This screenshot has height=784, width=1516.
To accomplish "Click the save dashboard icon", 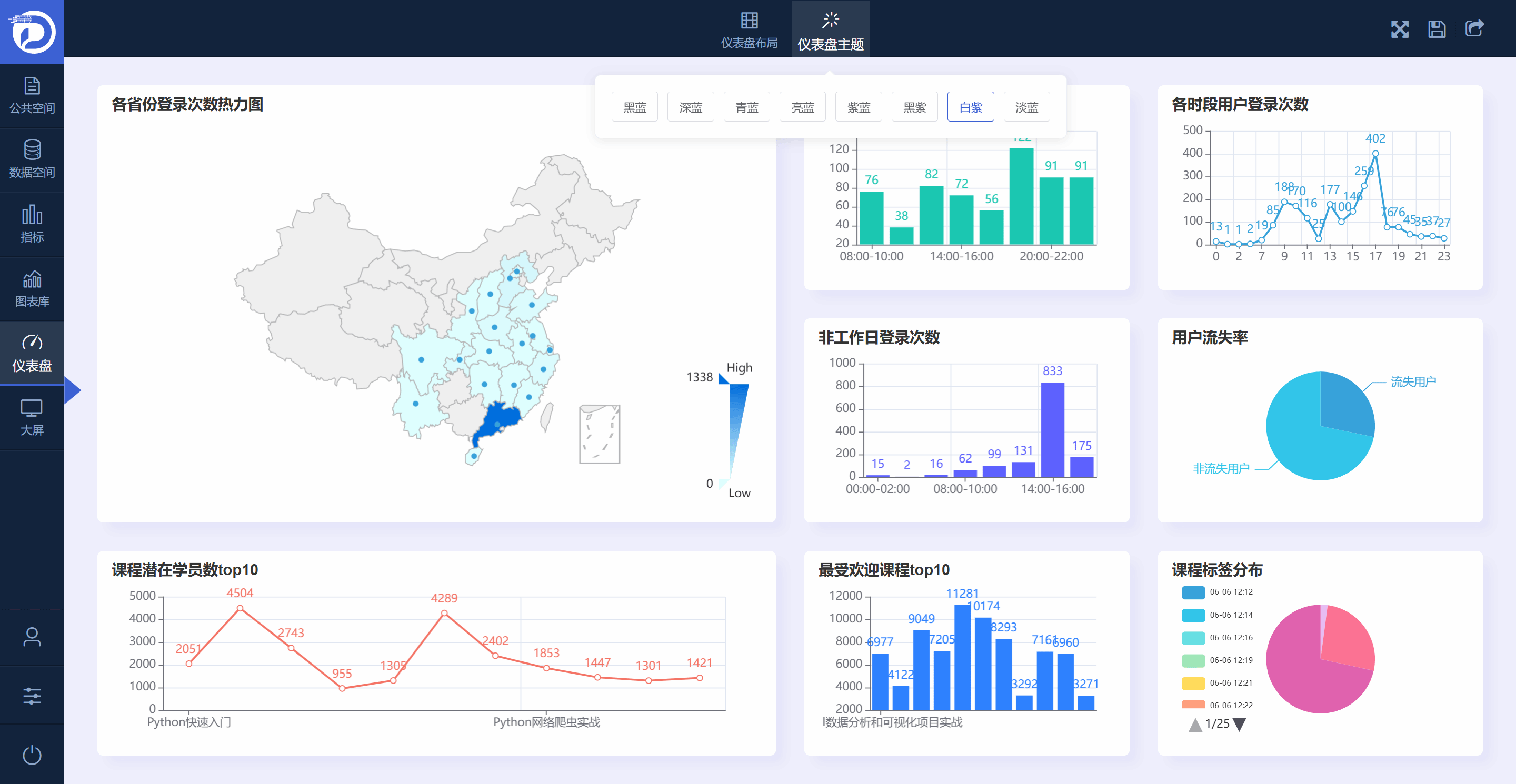I will [x=1436, y=29].
